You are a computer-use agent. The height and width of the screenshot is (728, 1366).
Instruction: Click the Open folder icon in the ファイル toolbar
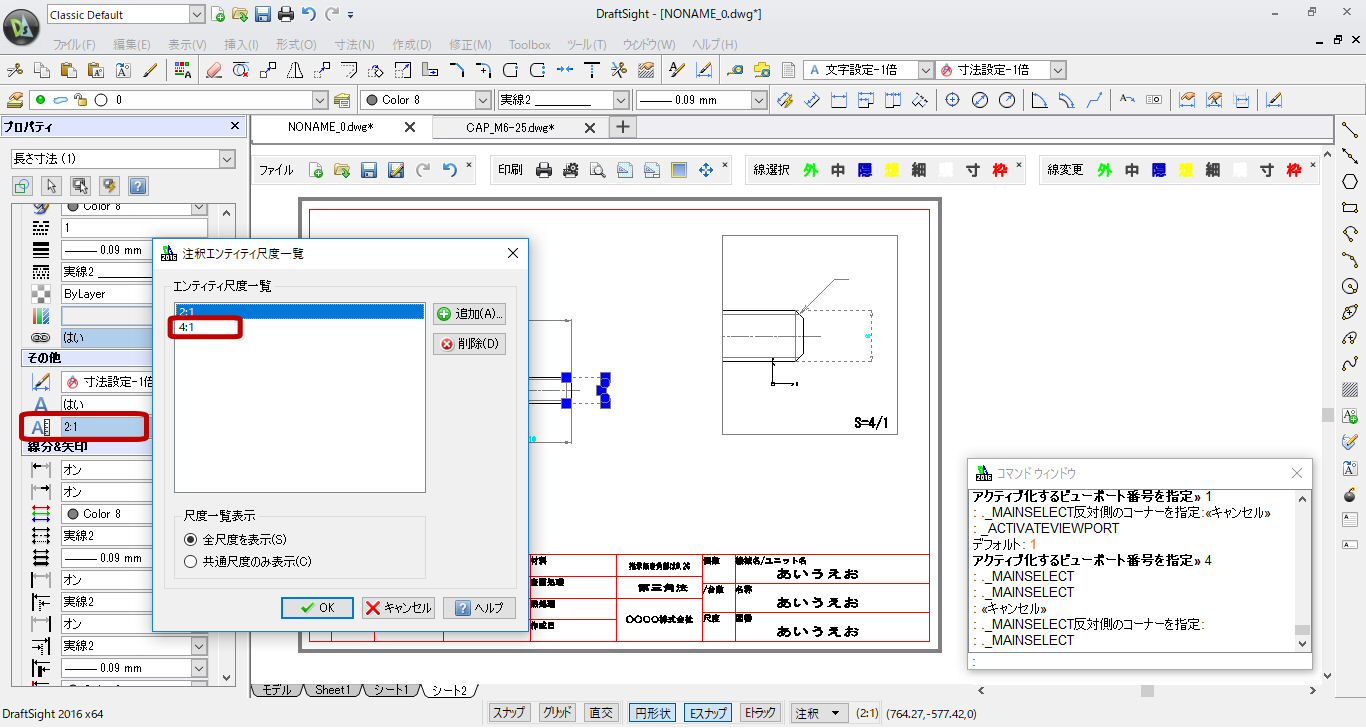pyautogui.click(x=342, y=170)
